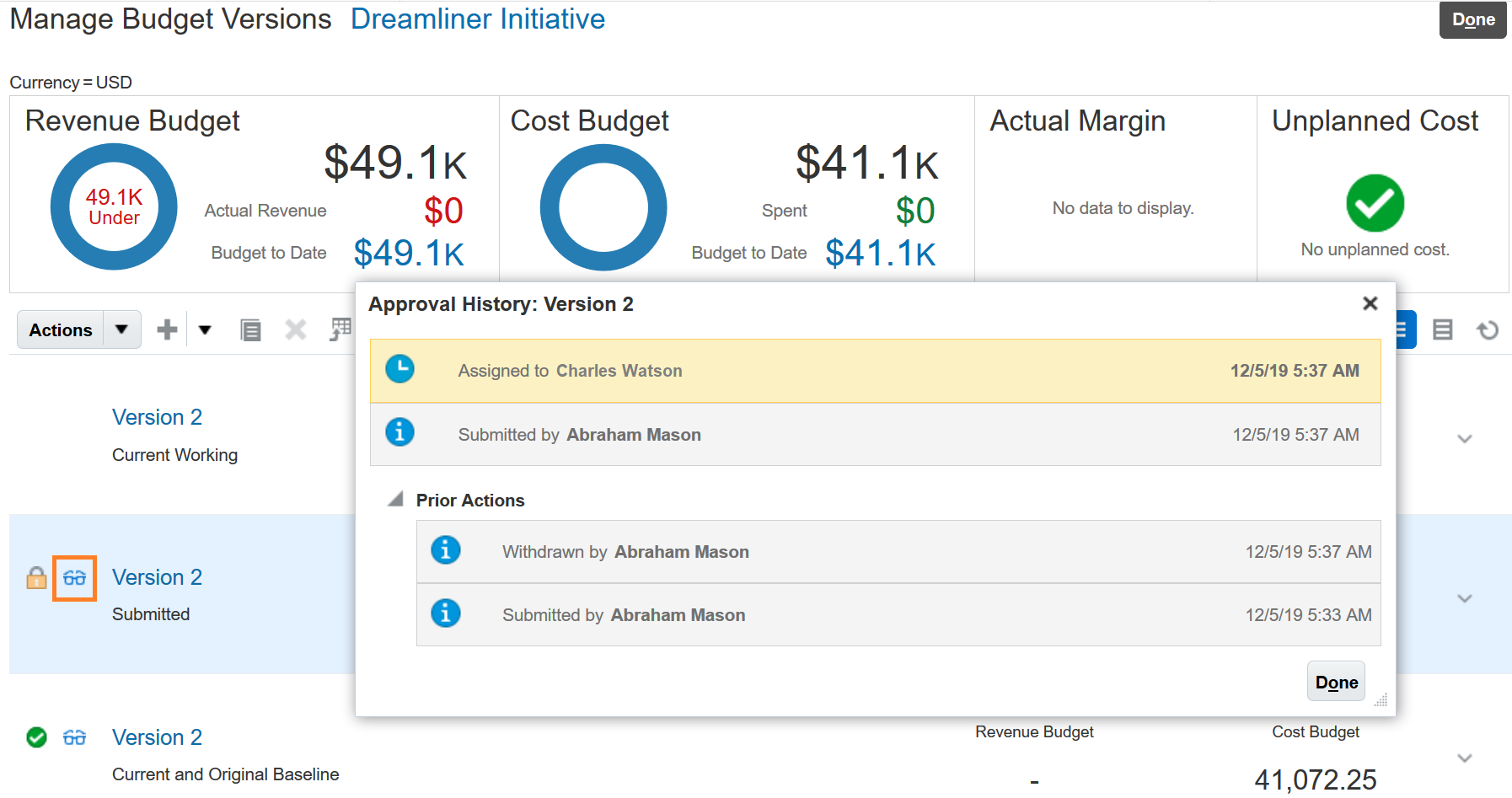Click the copy version icon in toolbar
Image resolution: width=1512 pixels, height=798 pixels.
(x=250, y=329)
